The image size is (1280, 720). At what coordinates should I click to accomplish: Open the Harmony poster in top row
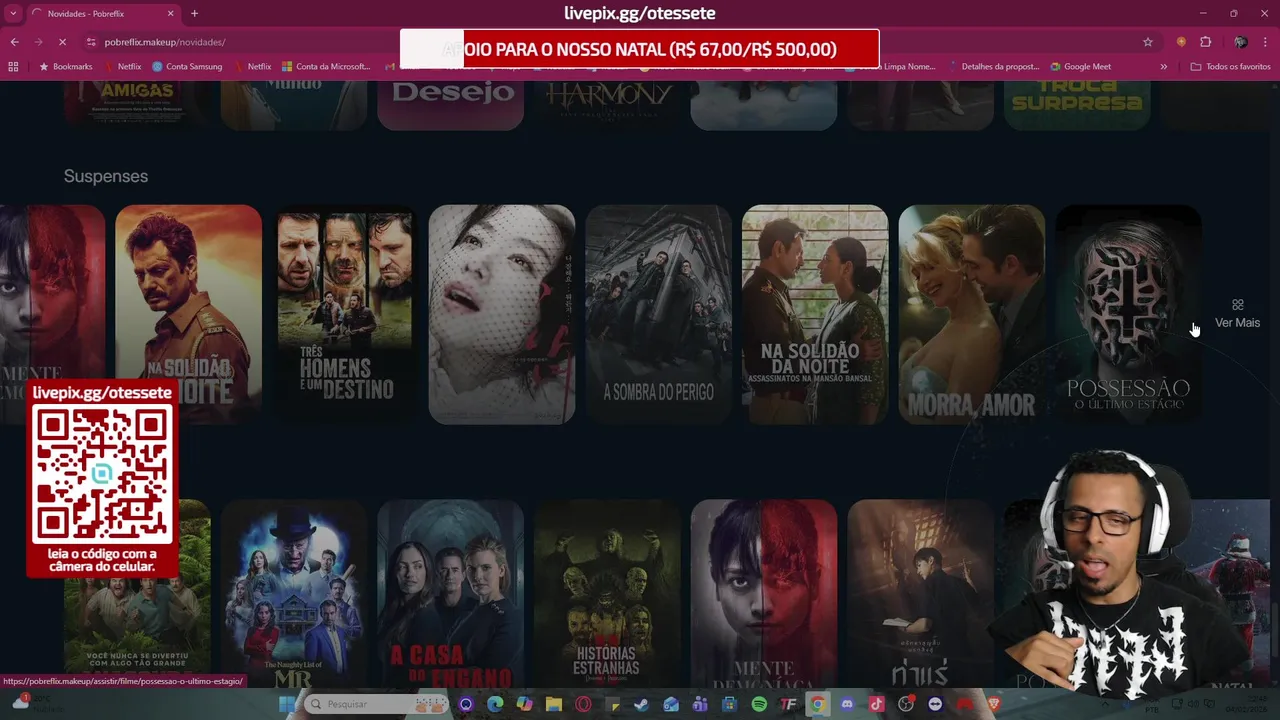(607, 105)
